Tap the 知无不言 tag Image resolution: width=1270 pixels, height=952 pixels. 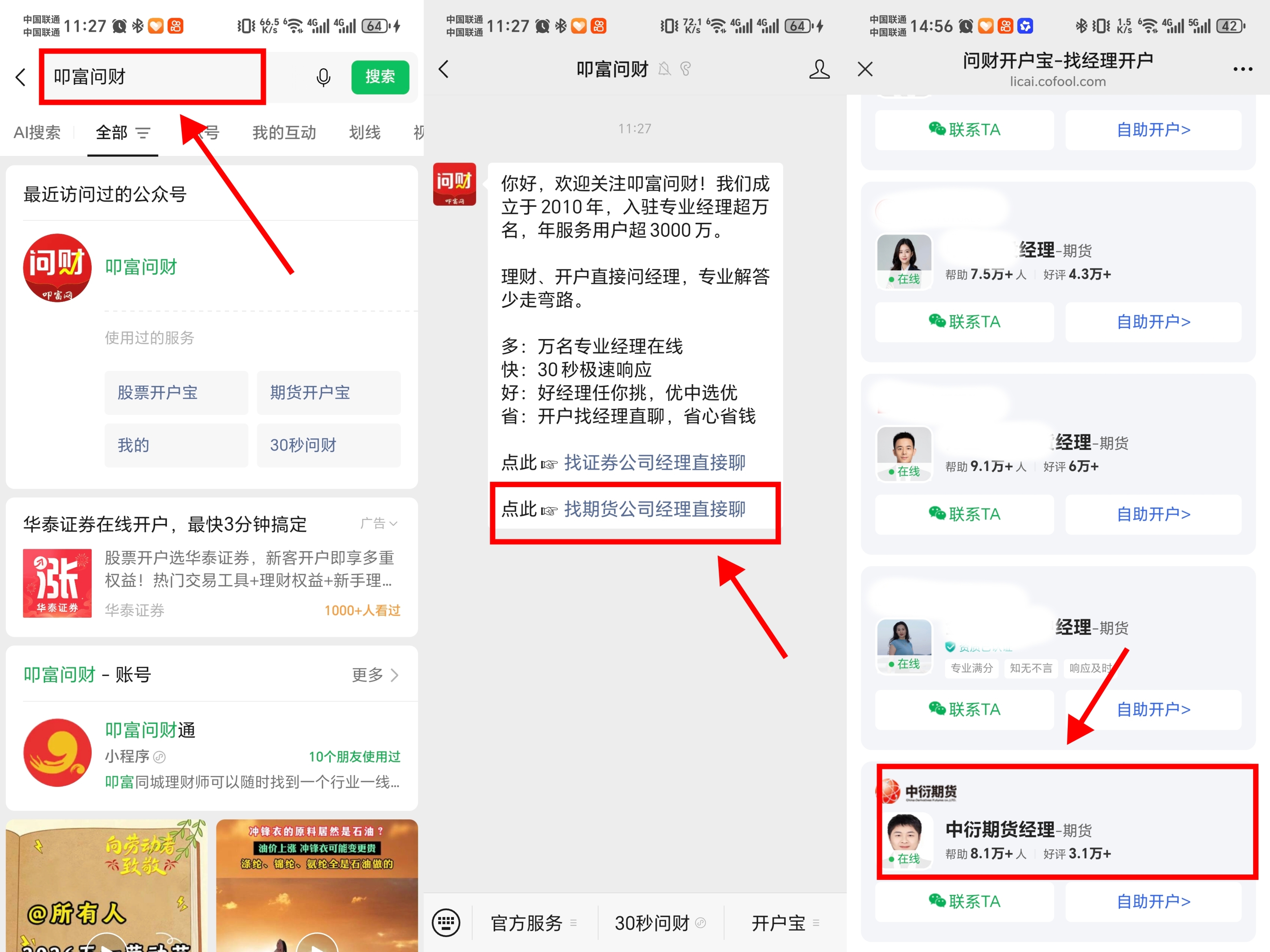tap(1031, 668)
